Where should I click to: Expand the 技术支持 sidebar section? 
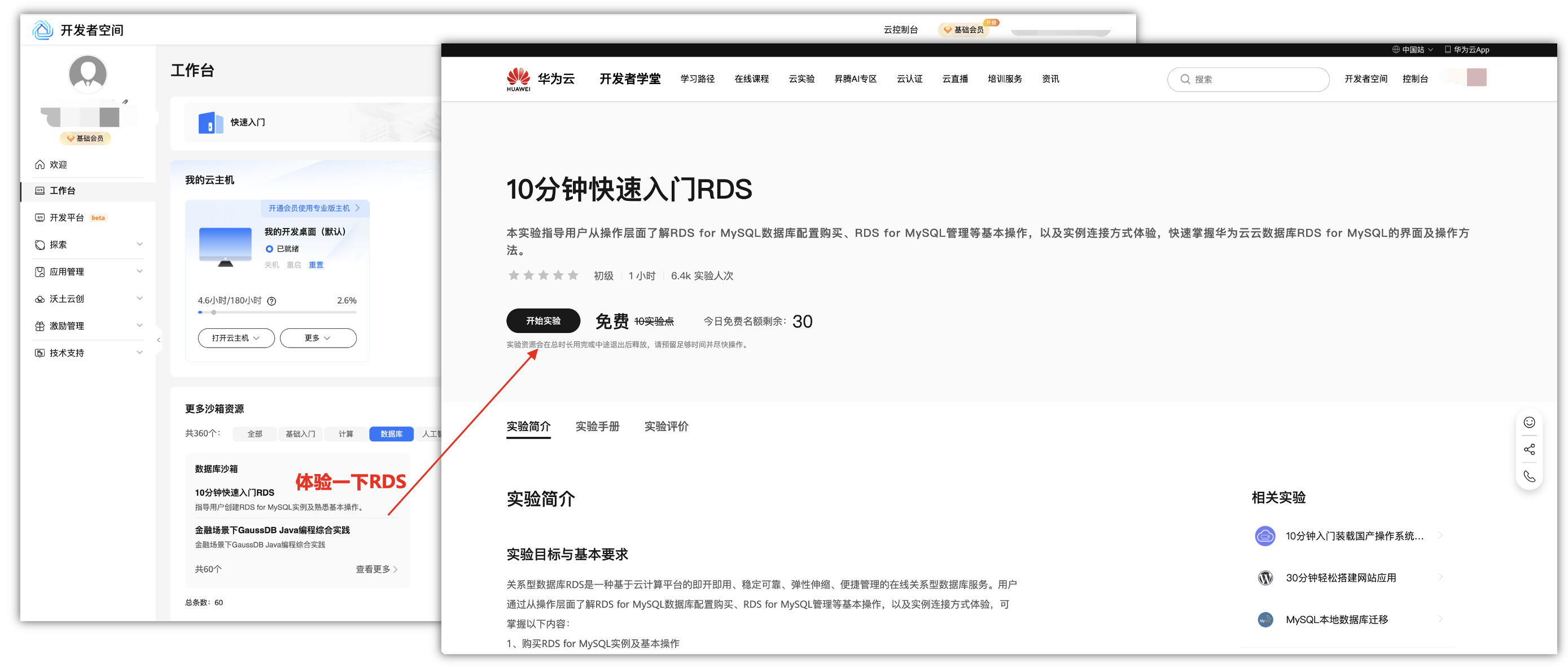pos(89,353)
